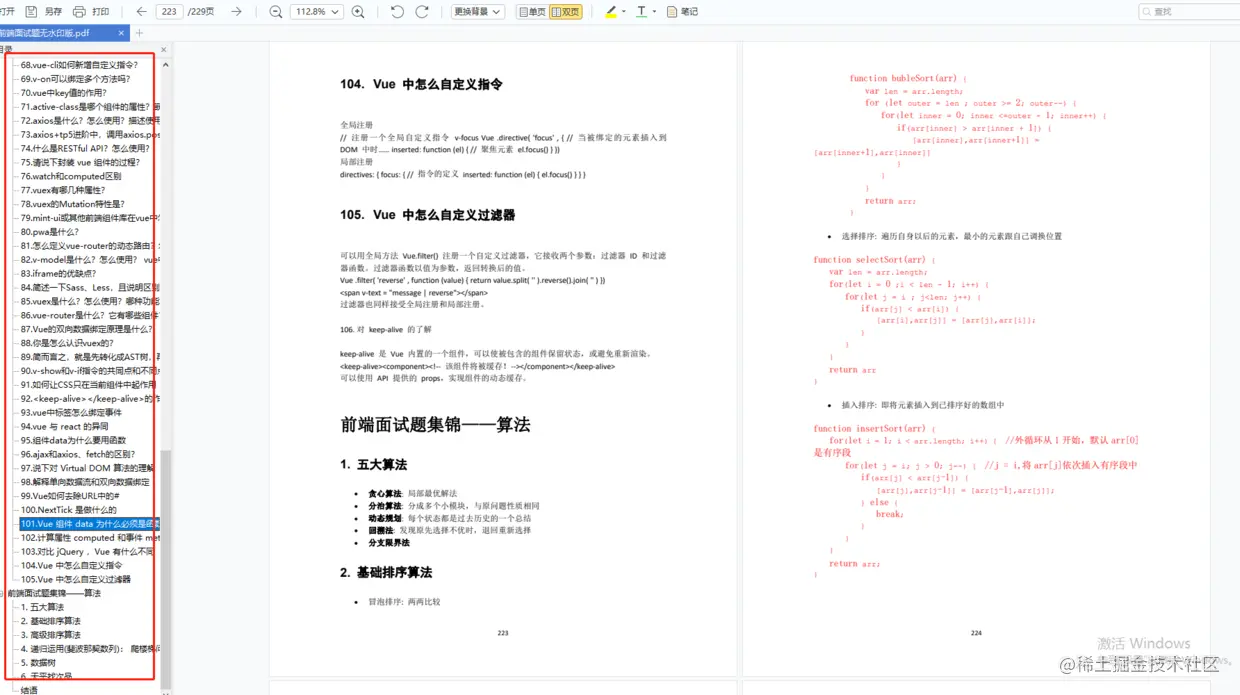Viewport: 1240px width, 695px height.
Task: Click the search magnifier icon
Action: [1147, 12]
